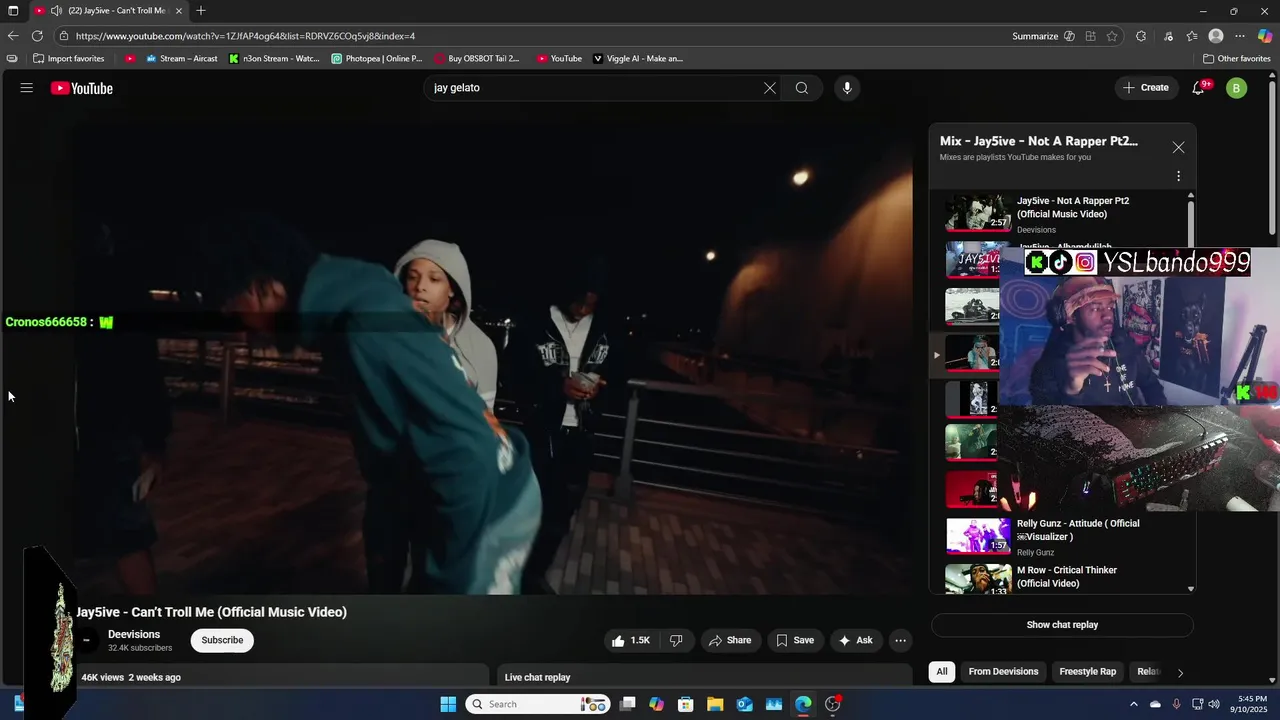Select the 'From Deevisions' chip
Screen dimensions: 1280x720
(x=1003, y=672)
